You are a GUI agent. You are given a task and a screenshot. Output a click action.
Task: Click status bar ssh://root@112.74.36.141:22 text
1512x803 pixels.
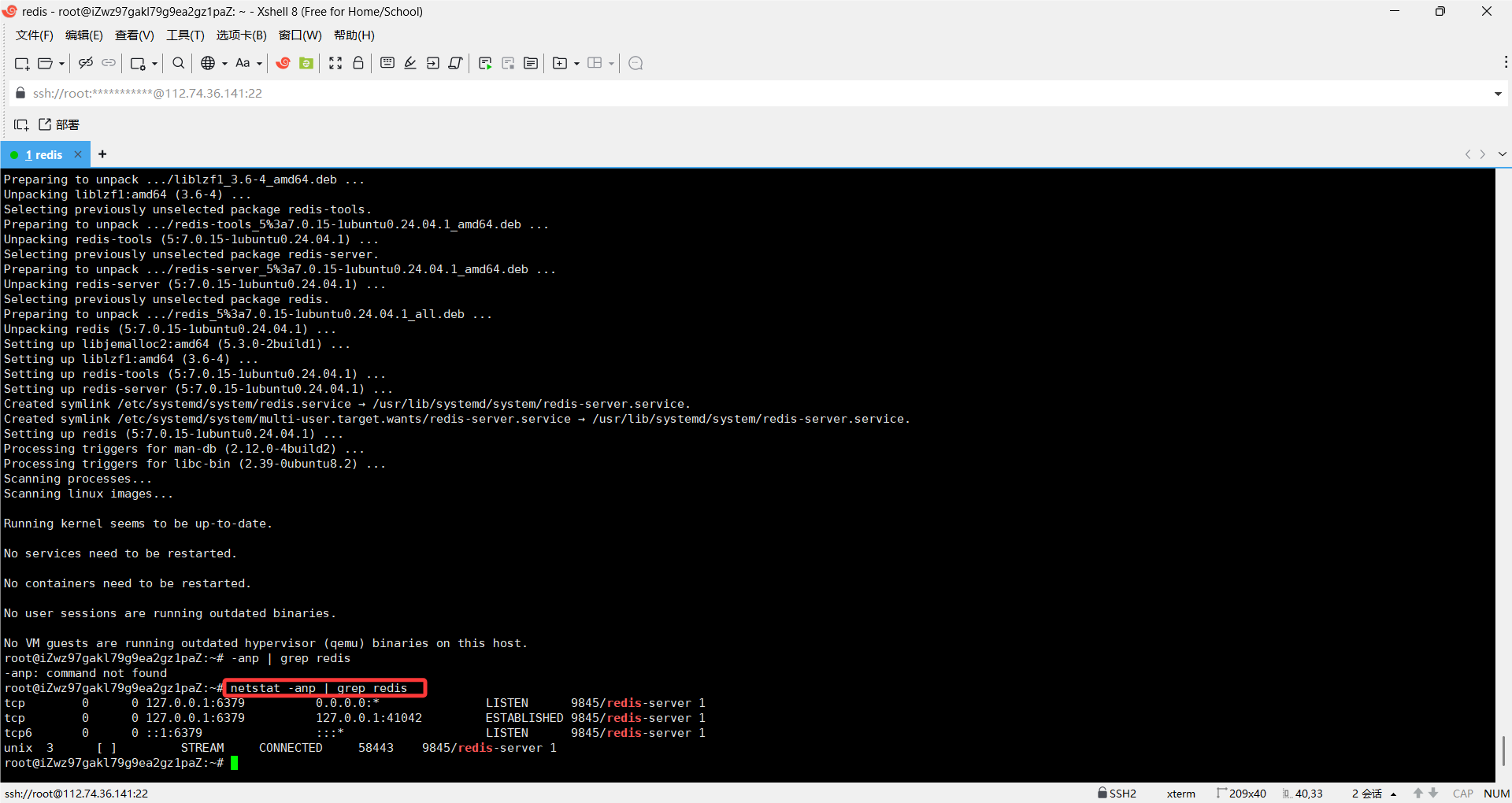(76, 794)
